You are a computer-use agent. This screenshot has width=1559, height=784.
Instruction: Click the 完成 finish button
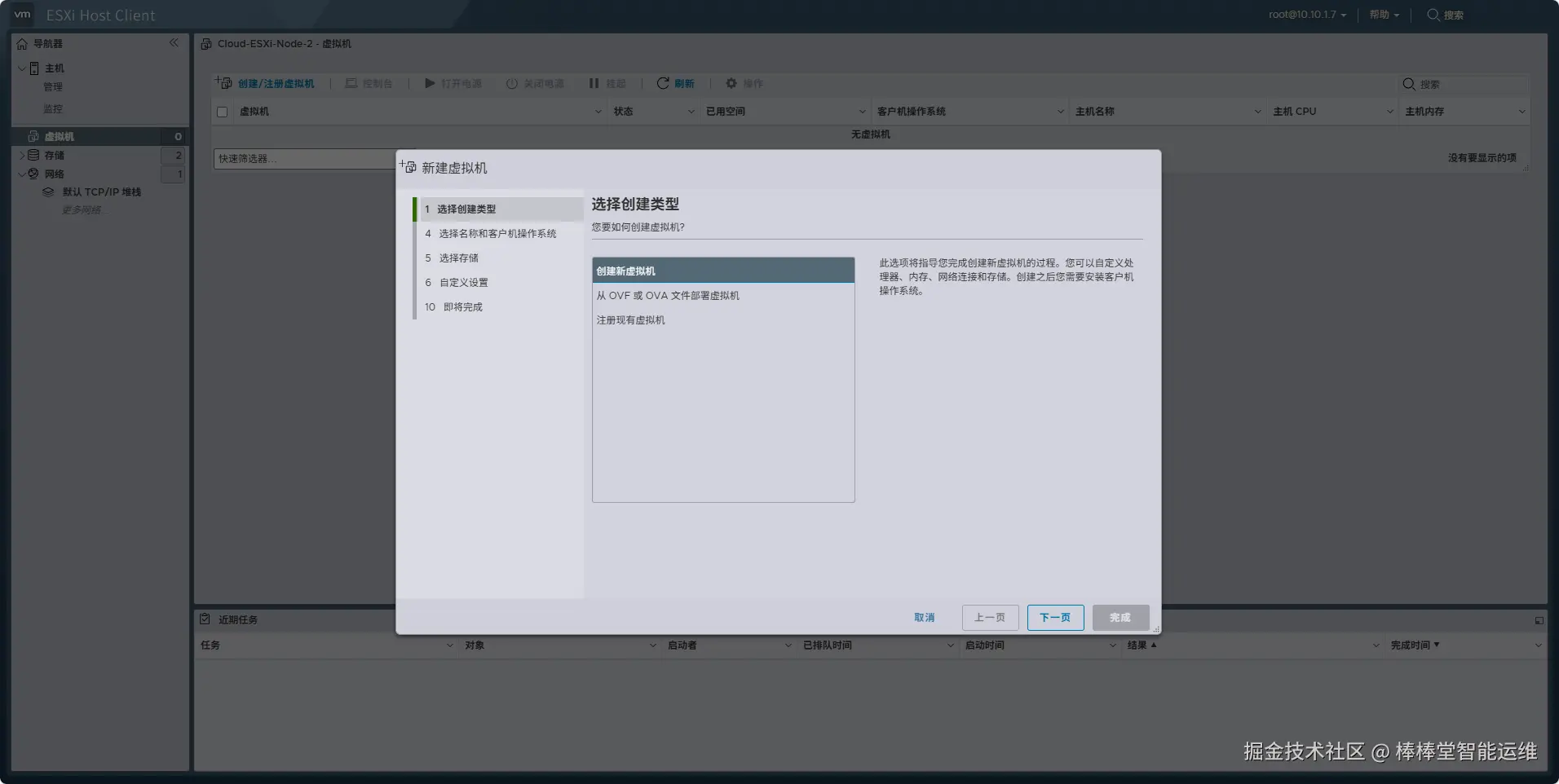point(1120,618)
